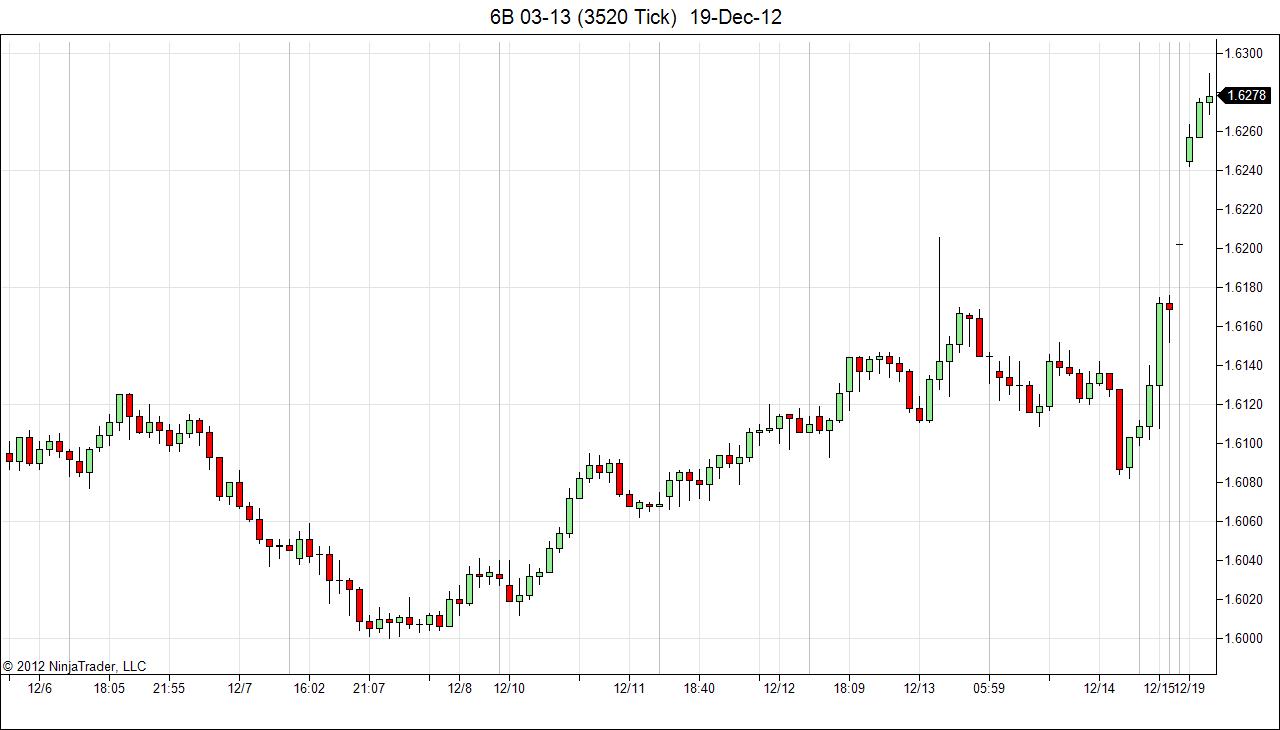Select the last green candle beside the 1.6278 marker
The image size is (1280, 730).
(x=1209, y=95)
